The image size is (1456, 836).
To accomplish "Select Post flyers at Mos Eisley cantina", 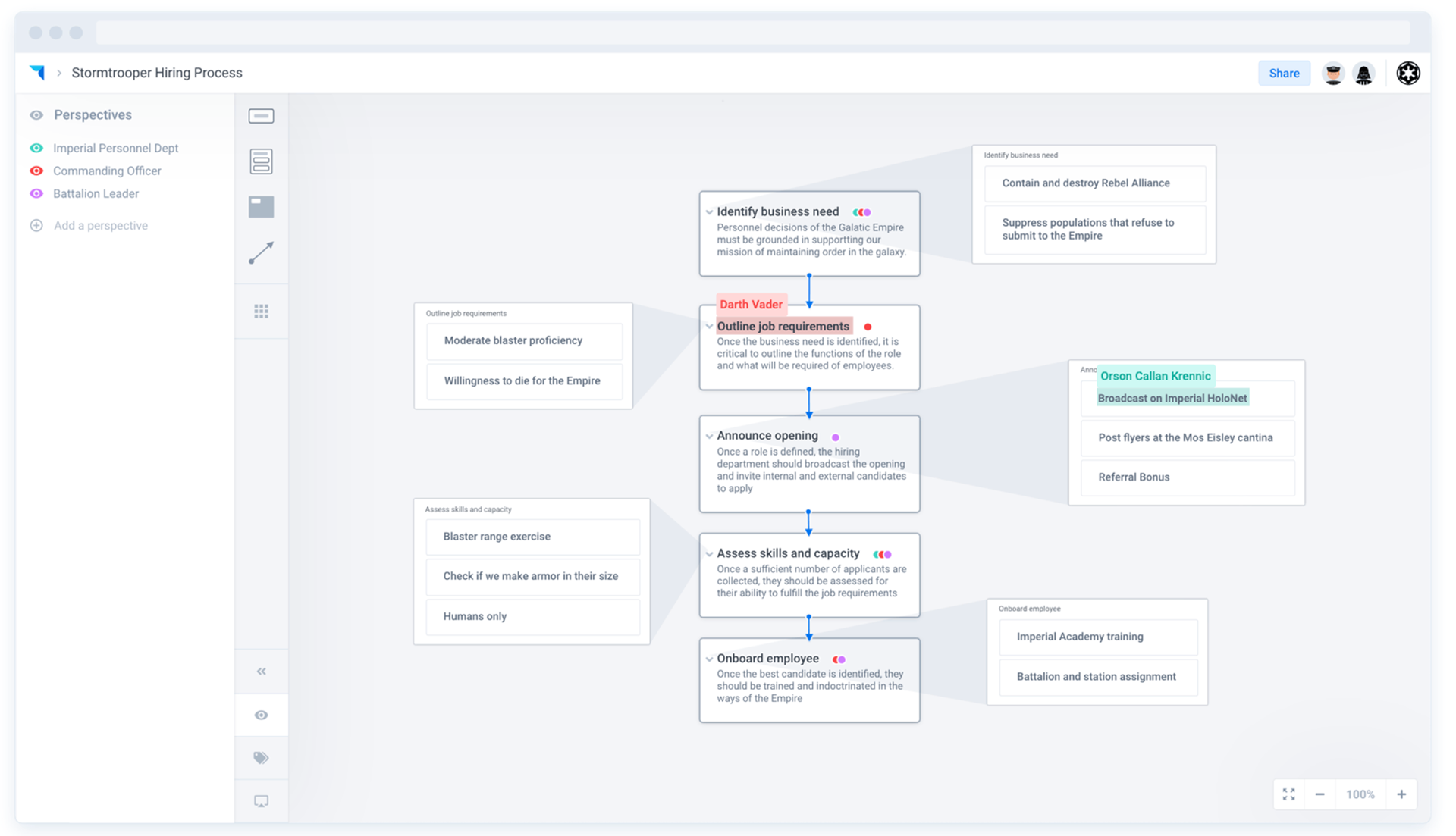I will coord(1188,438).
